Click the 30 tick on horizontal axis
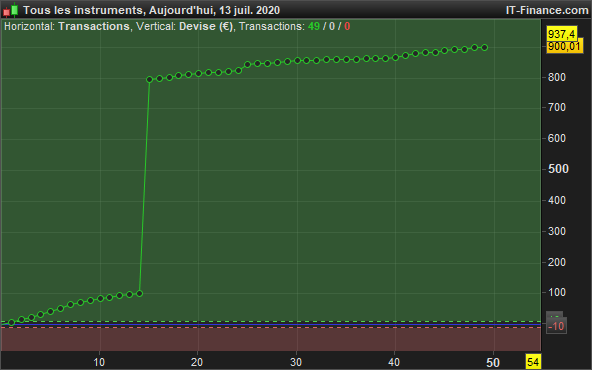This screenshot has width=592, height=370. [x=296, y=362]
